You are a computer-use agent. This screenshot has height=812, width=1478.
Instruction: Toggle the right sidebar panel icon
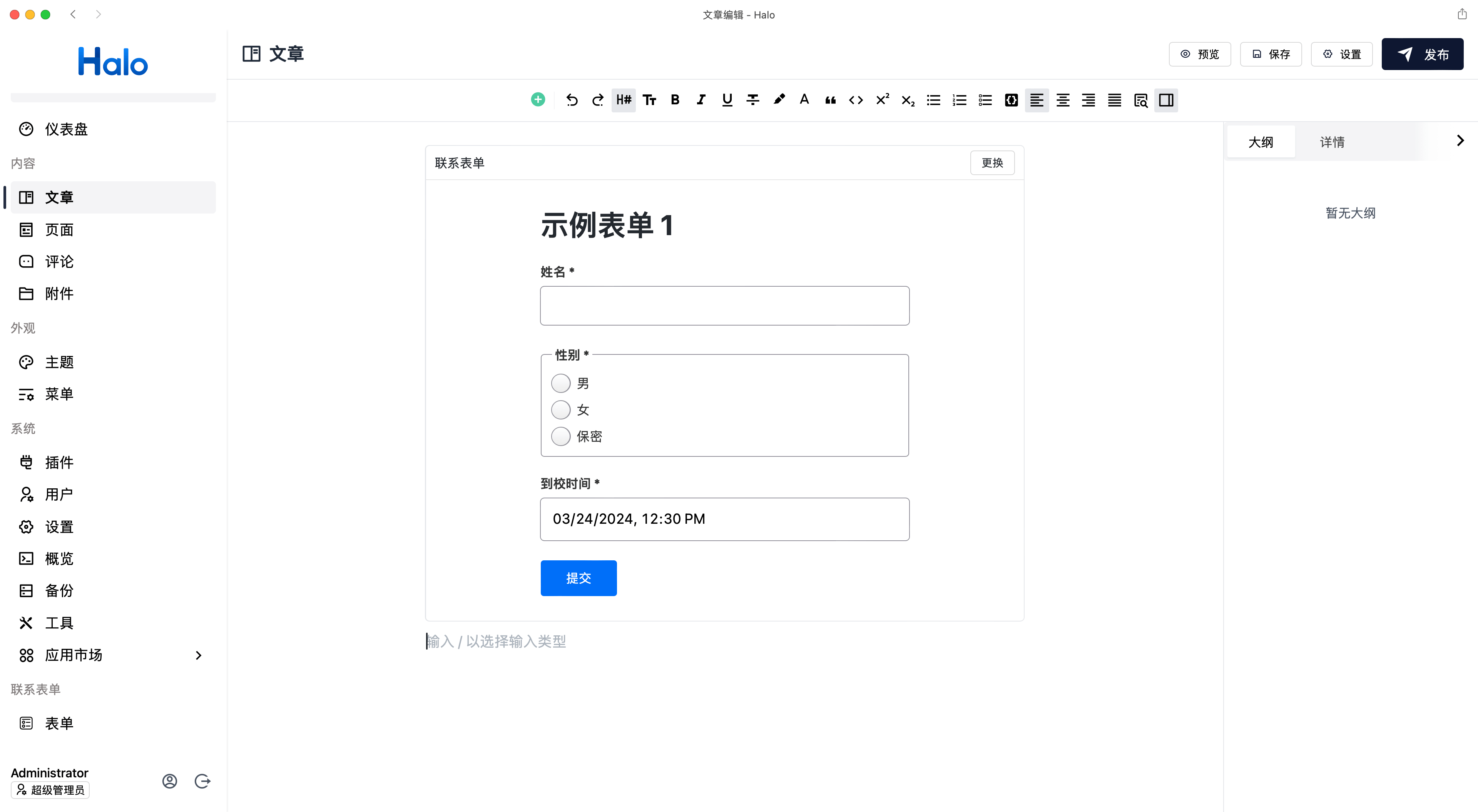tap(1167, 100)
